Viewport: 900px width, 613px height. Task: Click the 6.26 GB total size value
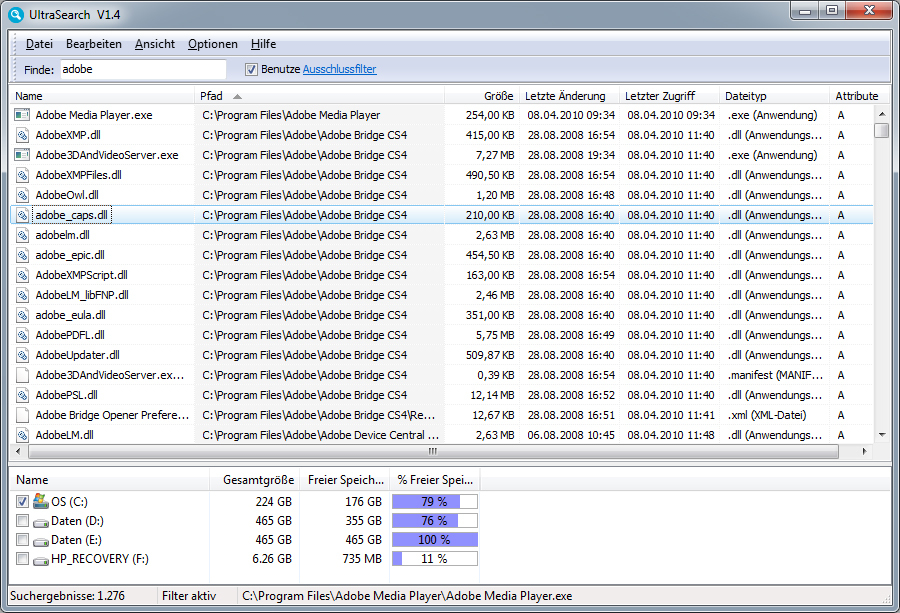[272, 558]
